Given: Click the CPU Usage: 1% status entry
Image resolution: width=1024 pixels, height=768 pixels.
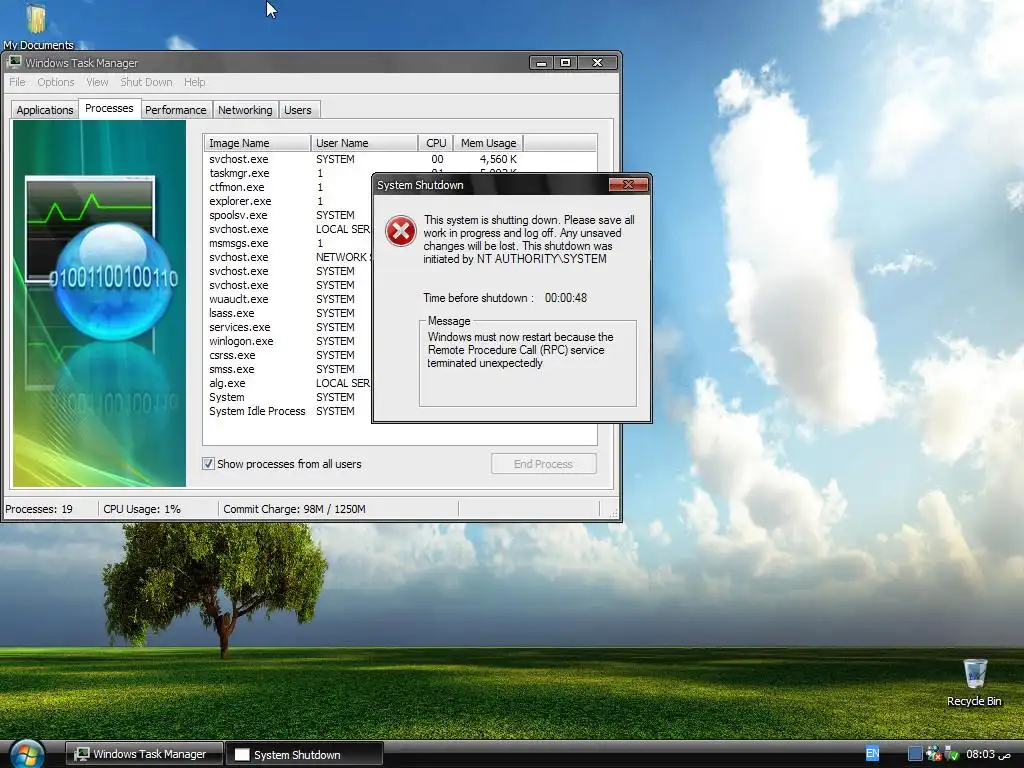Looking at the screenshot, I should pos(142,509).
